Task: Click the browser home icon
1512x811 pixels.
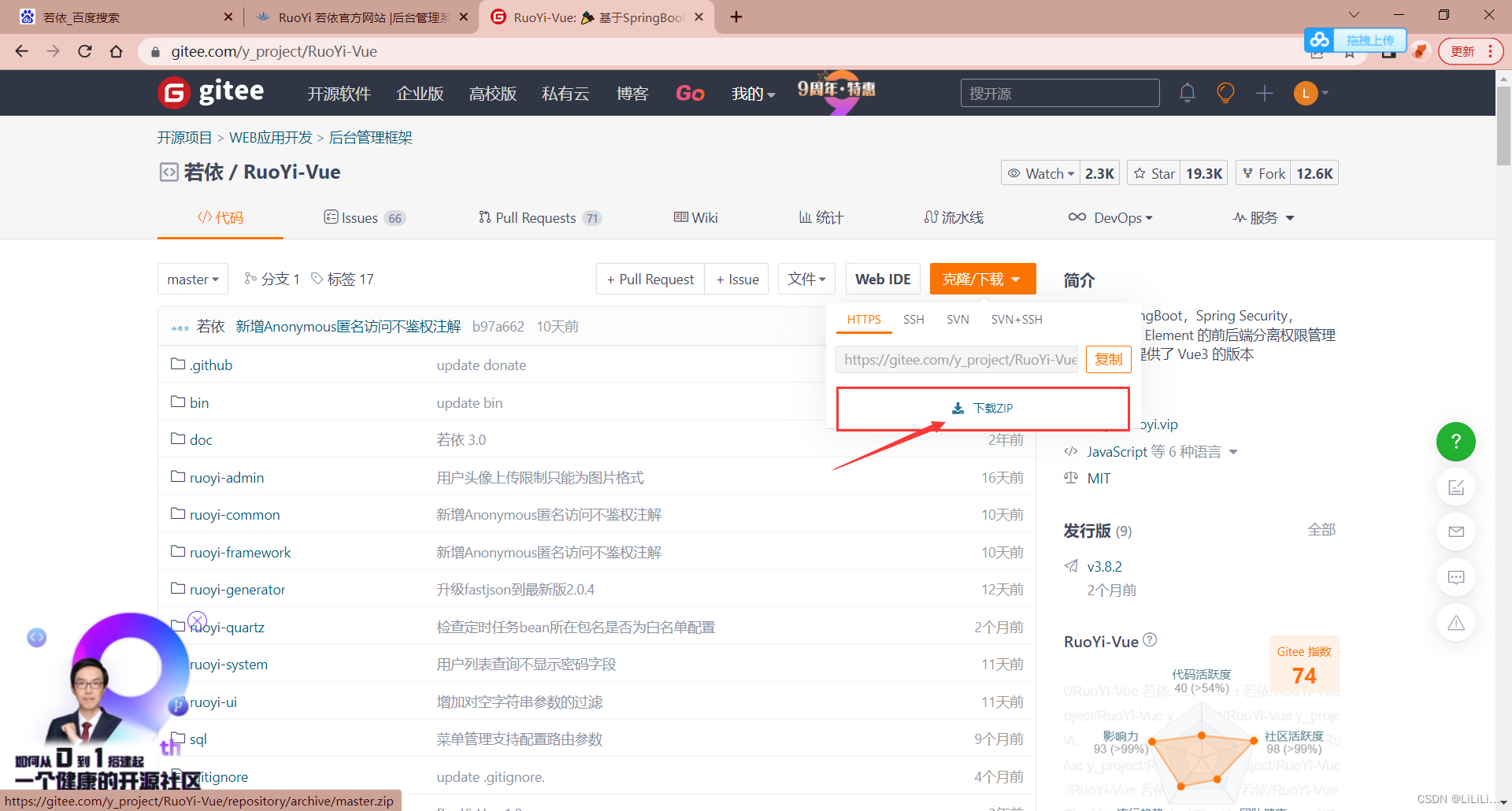Action: click(x=117, y=51)
